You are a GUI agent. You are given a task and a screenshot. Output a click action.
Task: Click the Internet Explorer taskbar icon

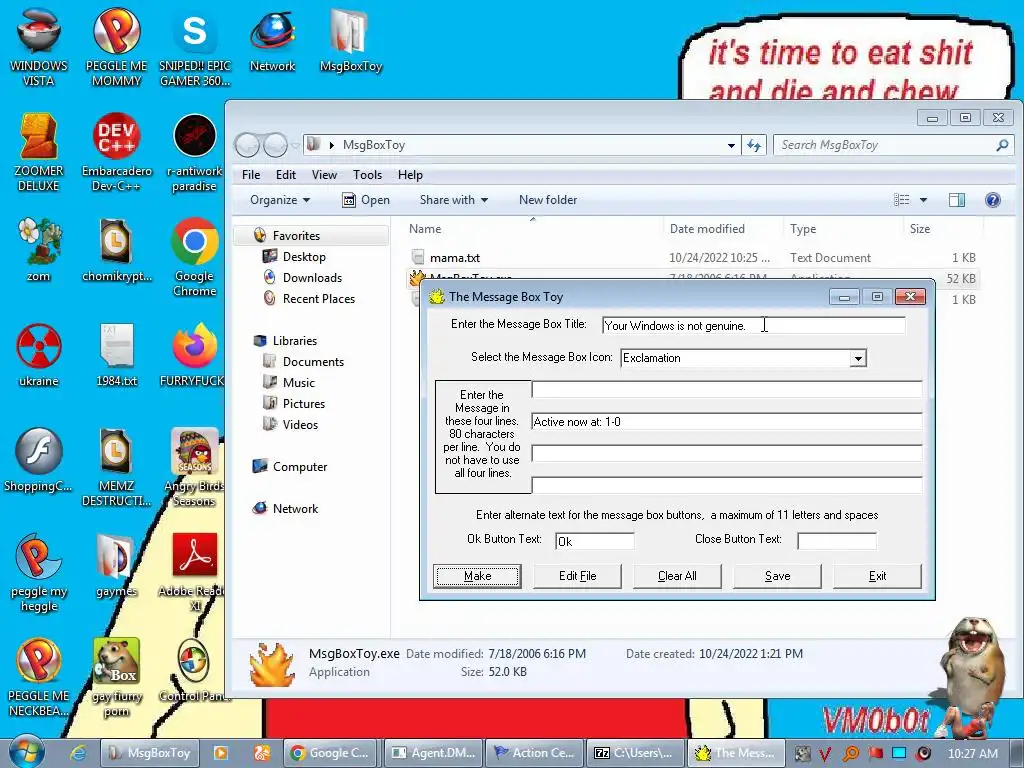point(78,753)
